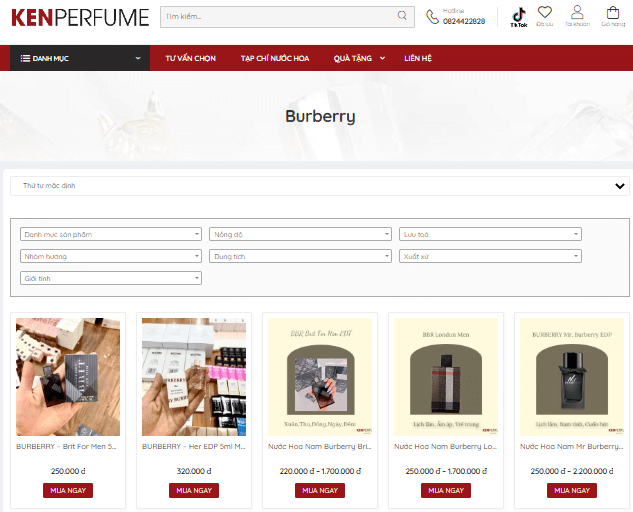Click price range 220.000 đ - 1.700.000 đ
The image size is (633, 512).
pos(320,471)
